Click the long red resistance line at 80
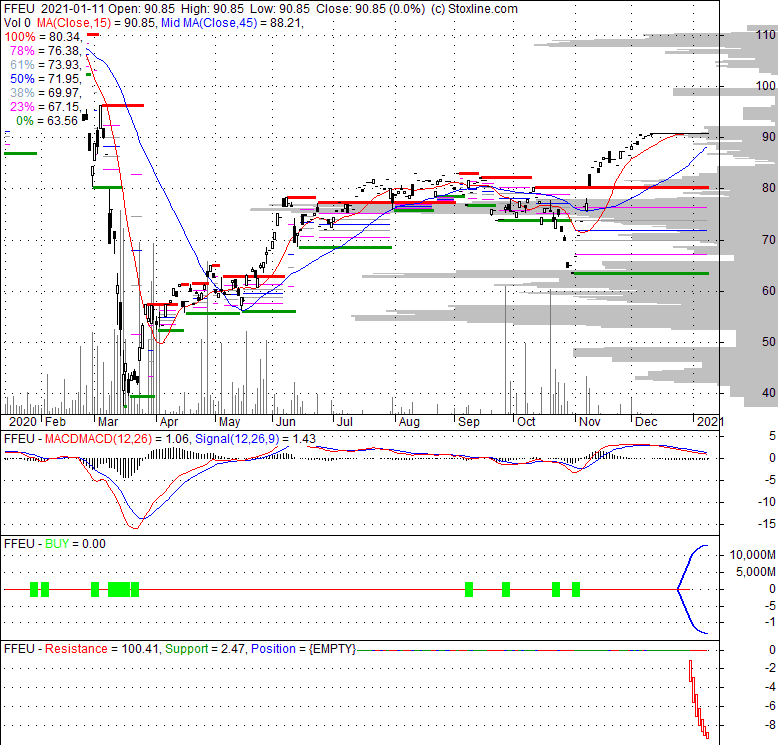This screenshot has height=745, width=780. 621,187
